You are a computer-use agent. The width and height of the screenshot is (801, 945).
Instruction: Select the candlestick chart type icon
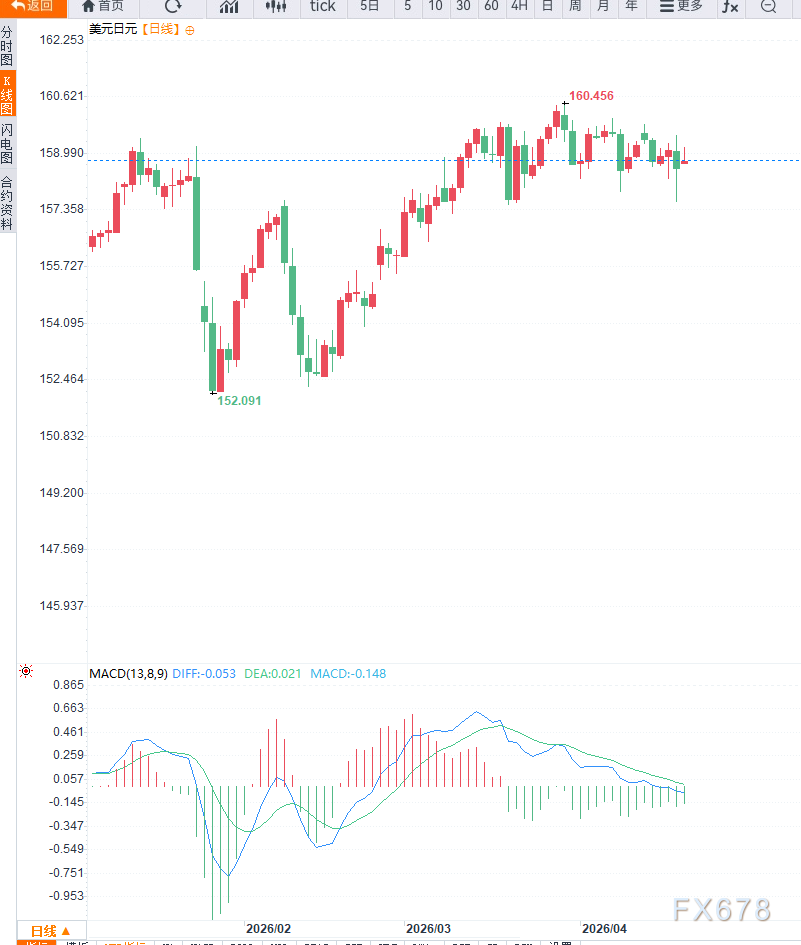[x=276, y=7]
